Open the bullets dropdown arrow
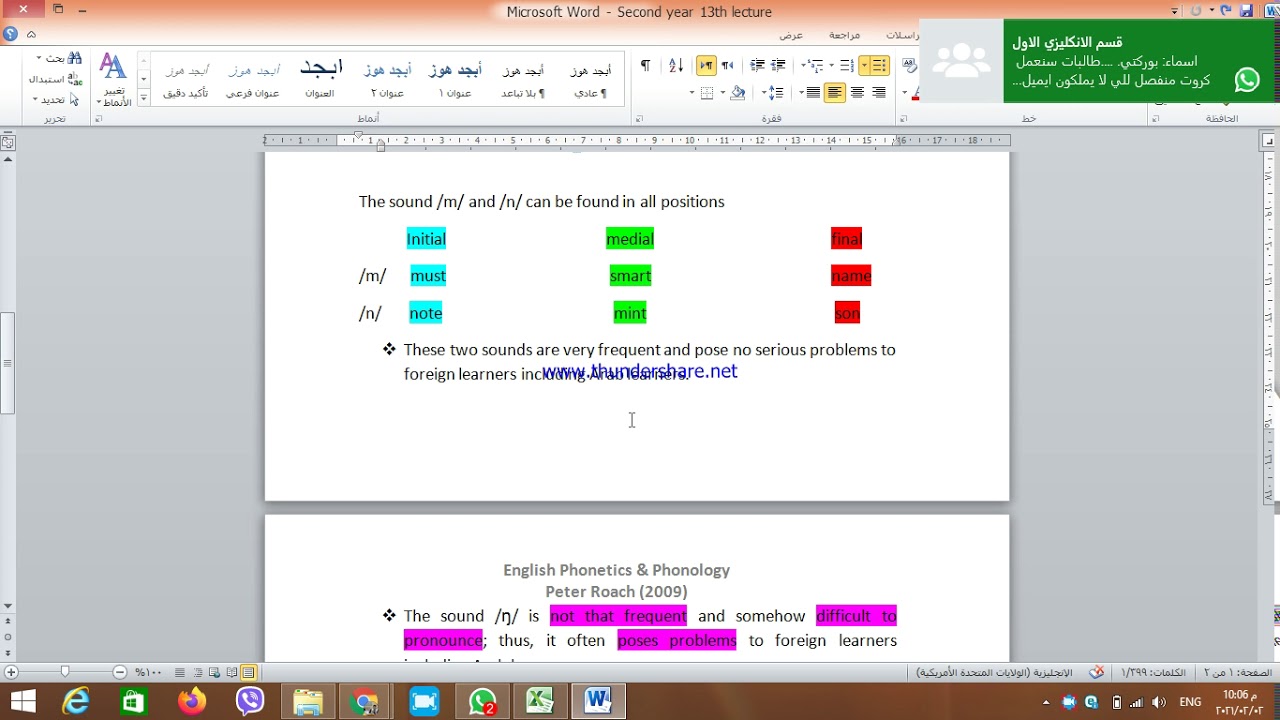Screen dimensions: 1280x720 tap(864, 65)
